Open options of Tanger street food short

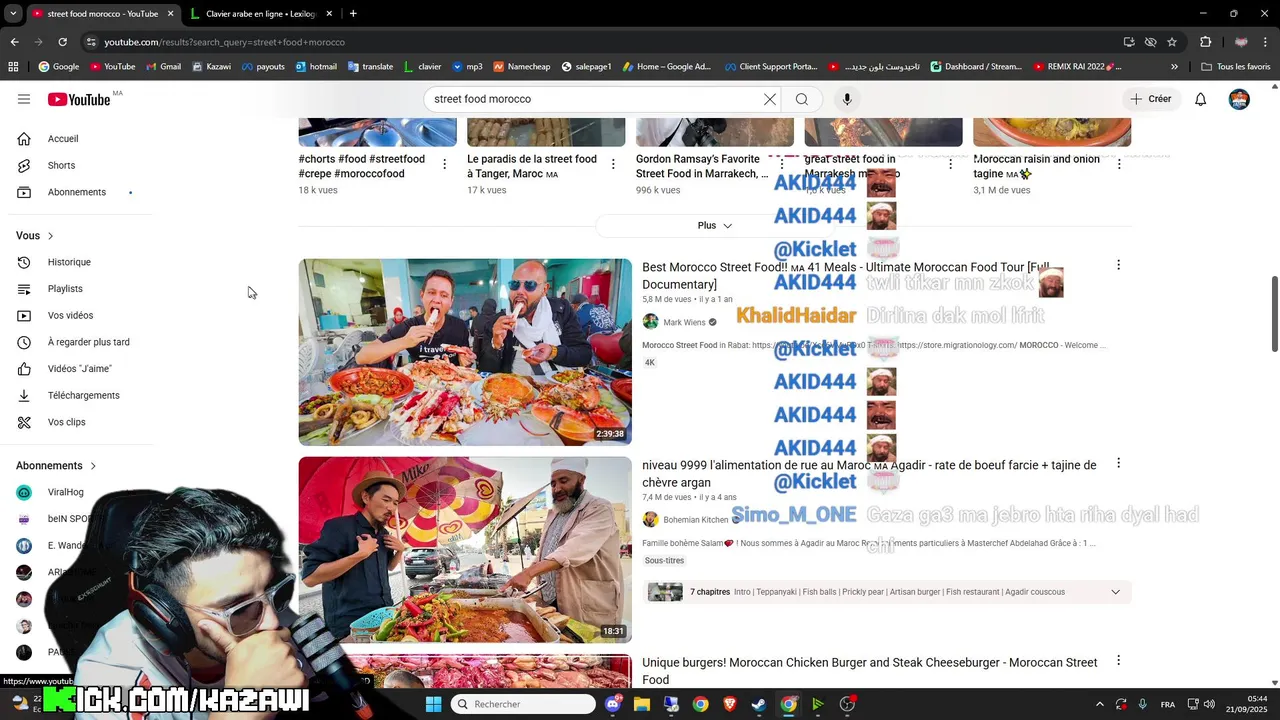click(x=613, y=164)
